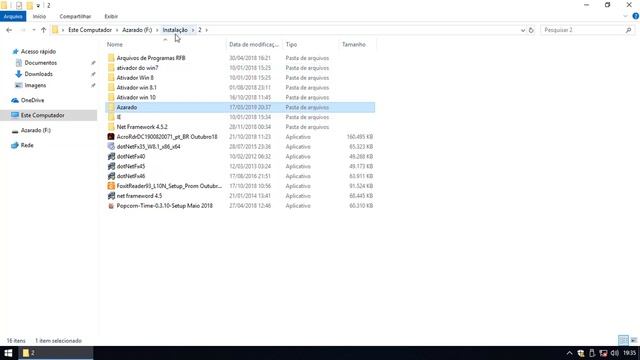
Task: Click Instalação breadcrumb in address bar
Action: [175, 30]
